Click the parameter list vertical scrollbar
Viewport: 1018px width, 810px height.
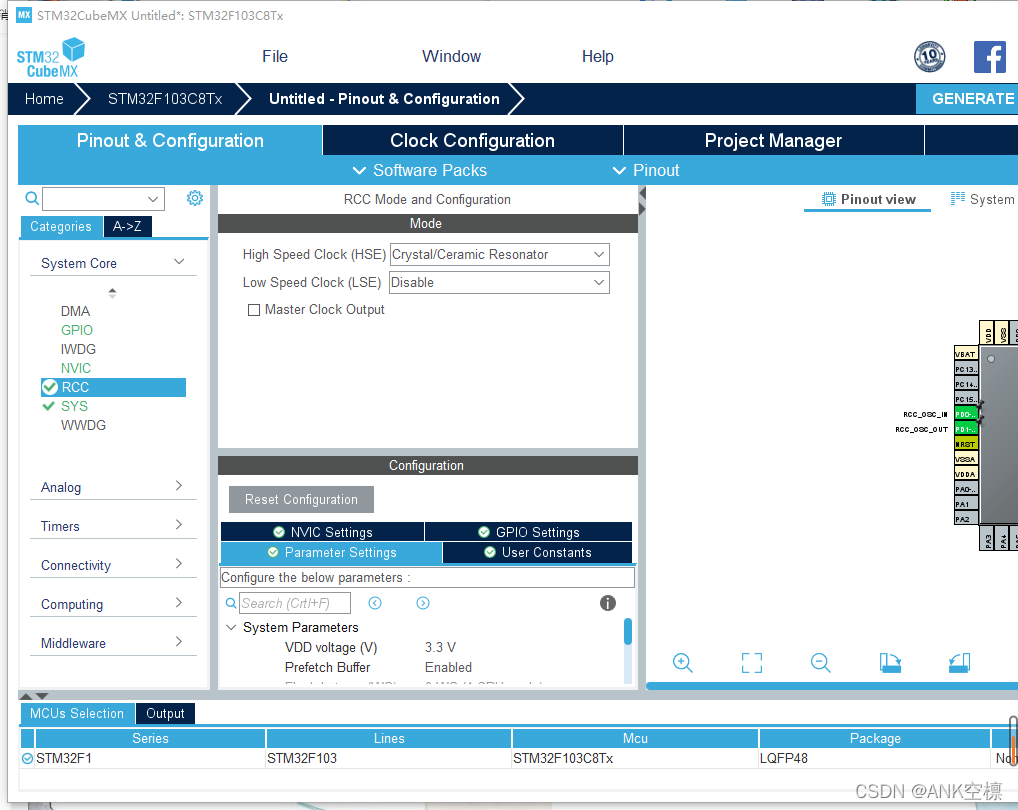(x=628, y=632)
